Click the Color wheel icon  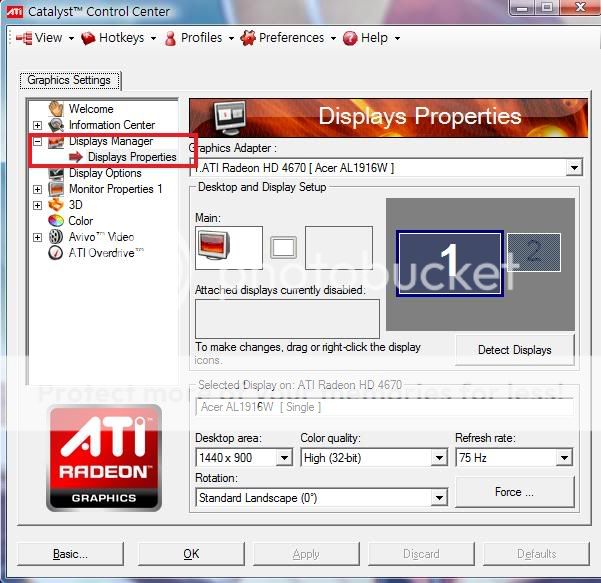tap(56, 221)
